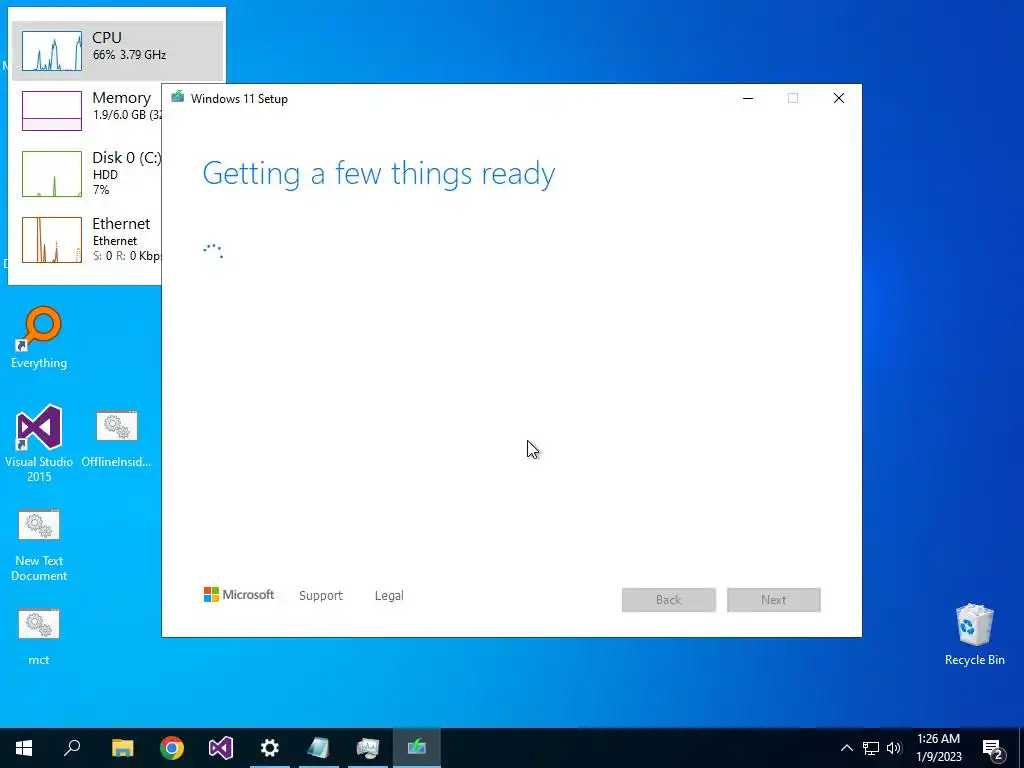
Task: Close the Windows 11 Setup window
Action: click(x=839, y=99)
